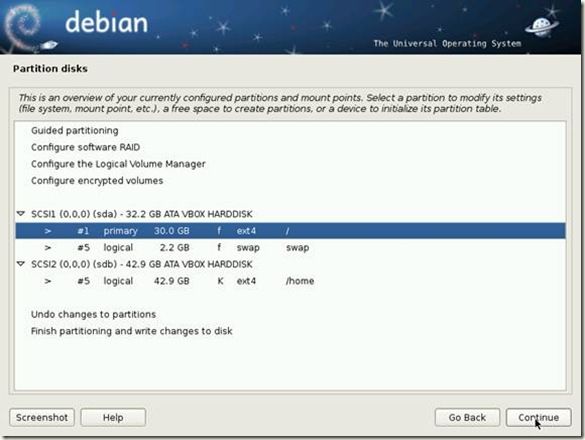Collapse the SCSI2 (sdb) disk triangle

click(21, 264)
